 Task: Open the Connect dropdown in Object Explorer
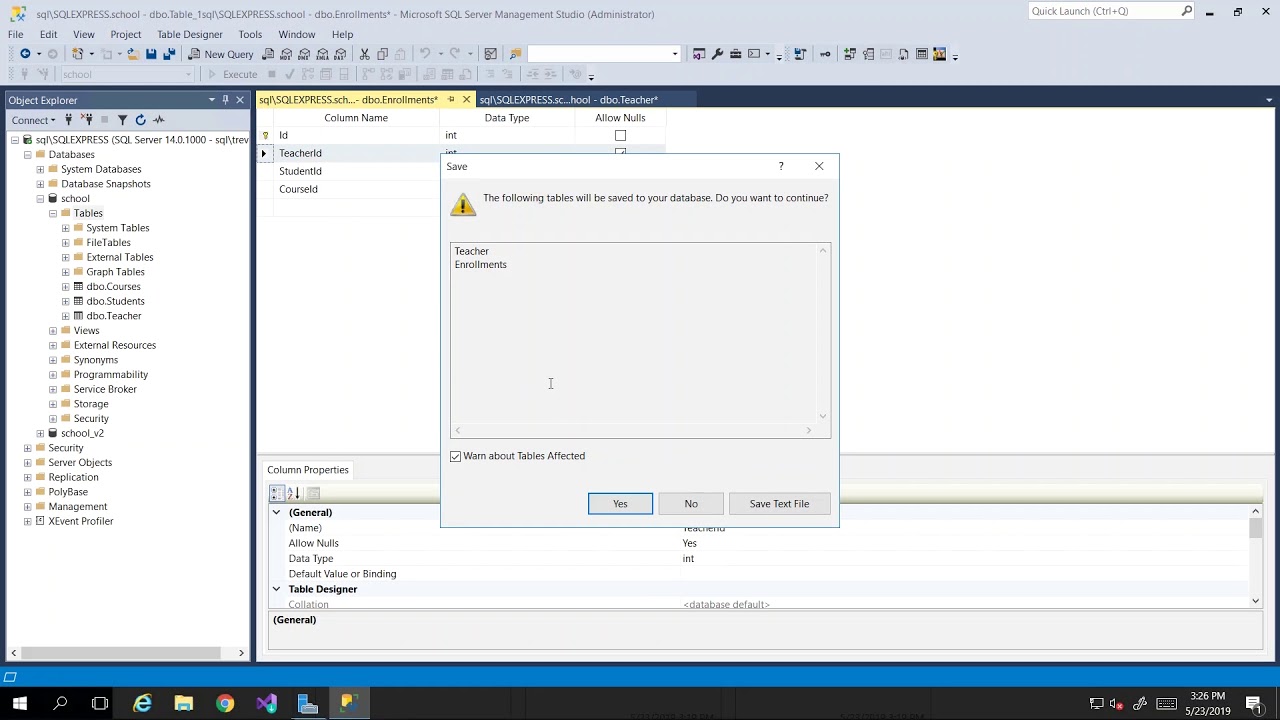33,120
